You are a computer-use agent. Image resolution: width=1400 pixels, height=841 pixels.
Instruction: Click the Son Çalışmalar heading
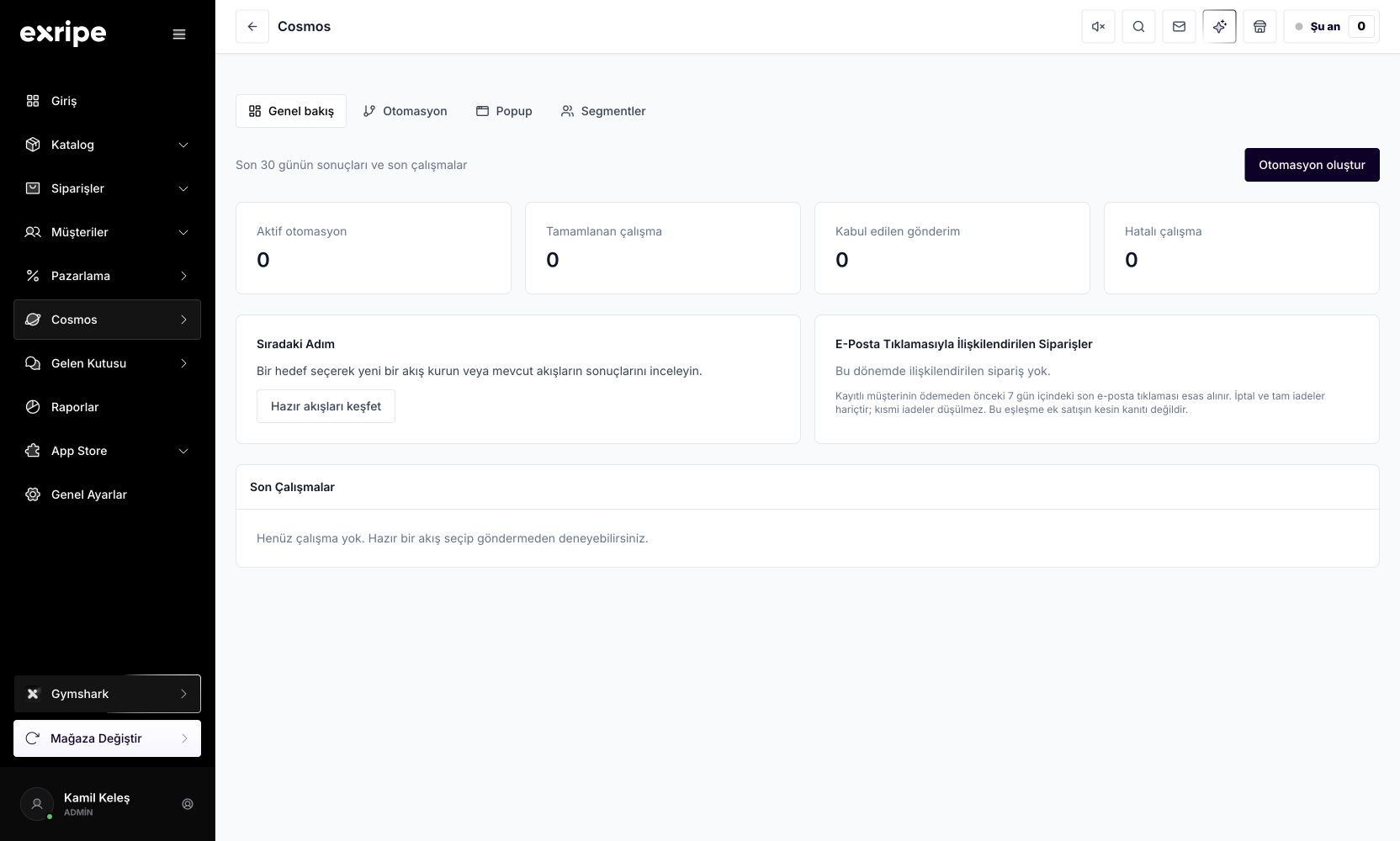pyautogui.click(x=292, y=487)
